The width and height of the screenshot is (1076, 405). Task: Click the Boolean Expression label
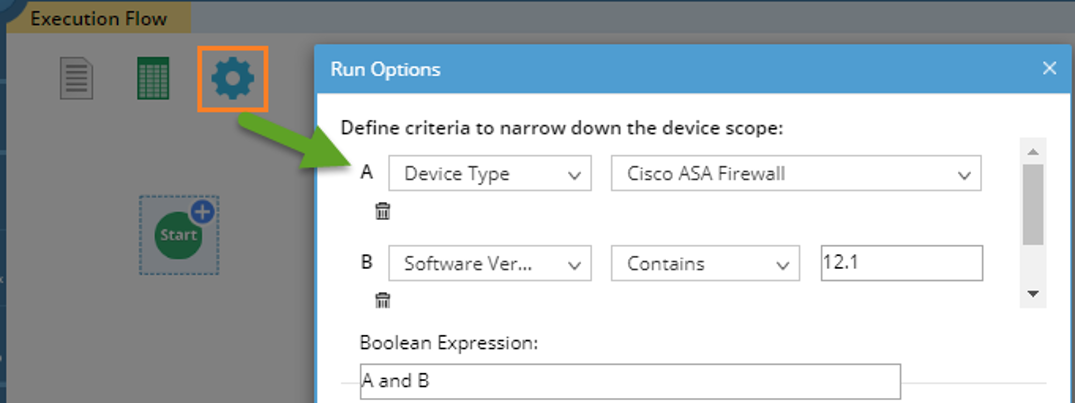click(x=449, y=343)
